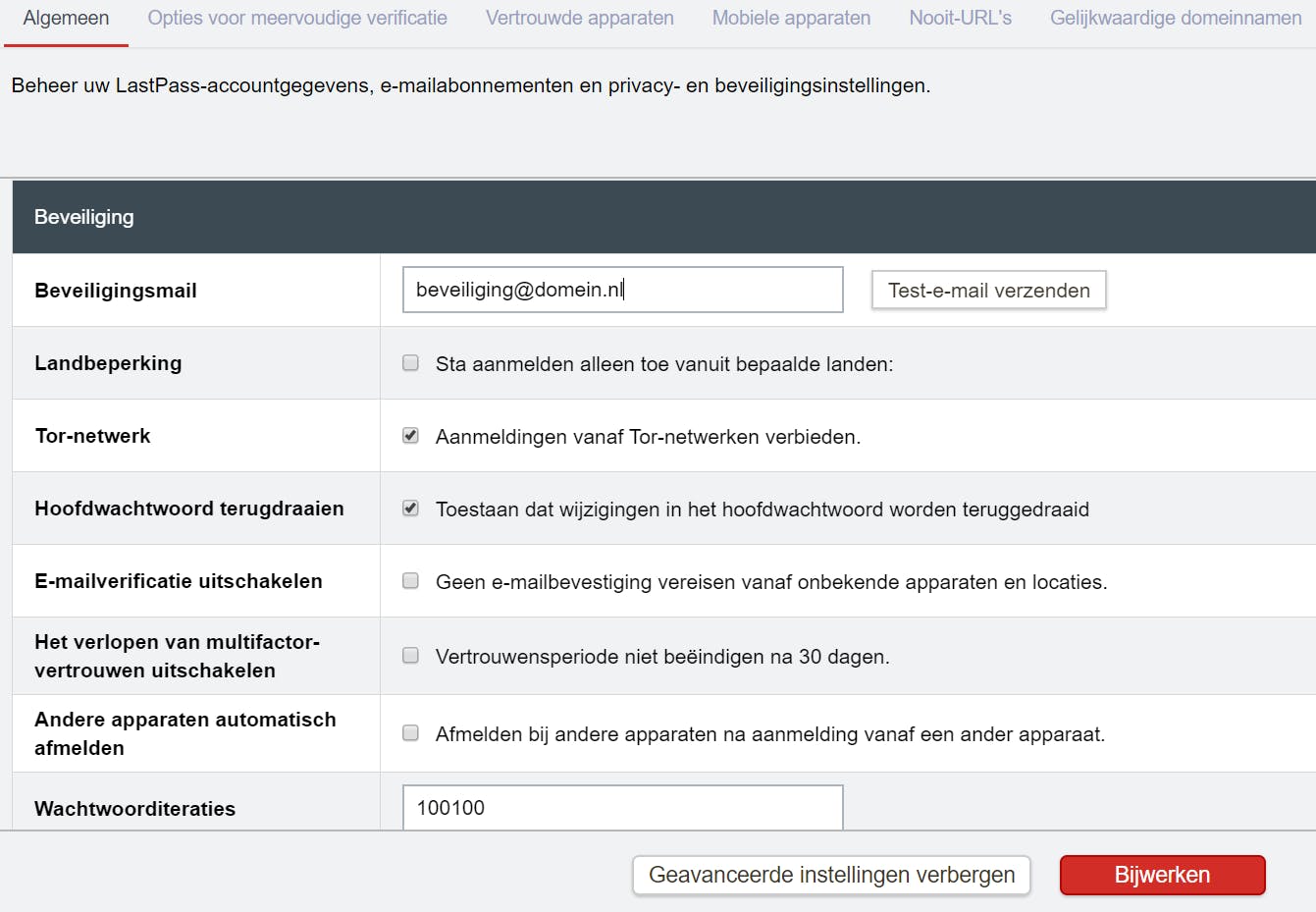Open the Algemeen tab
Screen dimensions: 1316x912
click(x=66, y=19)
